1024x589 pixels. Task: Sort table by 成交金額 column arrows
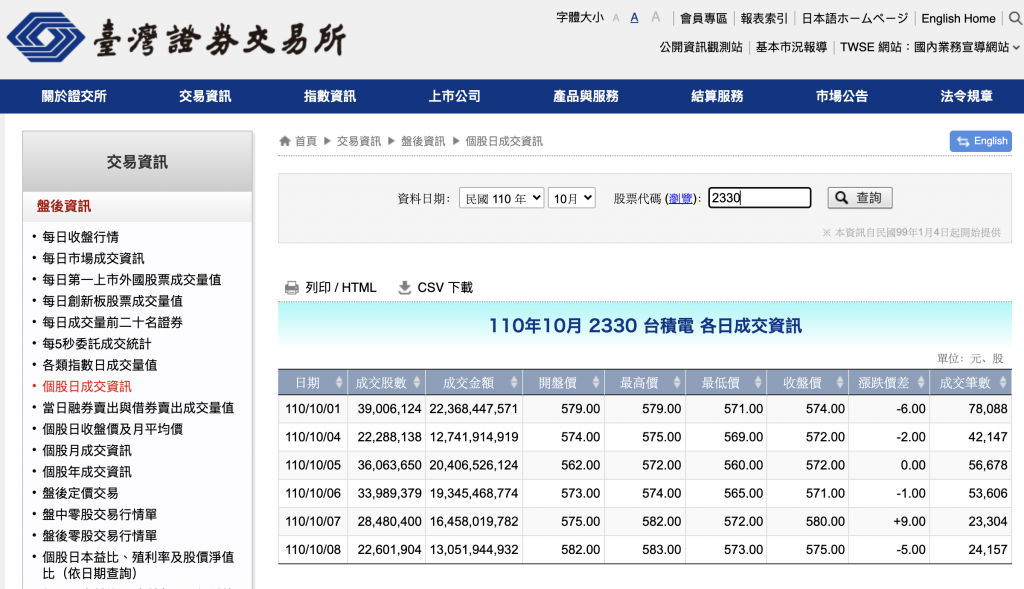pyautogui.click(x=514, y=382)
